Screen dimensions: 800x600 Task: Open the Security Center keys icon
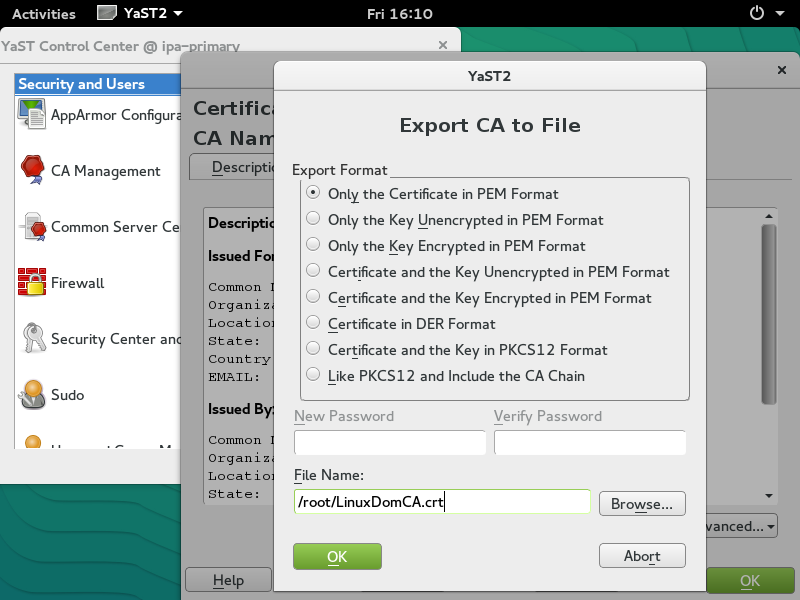click(32, 339)
